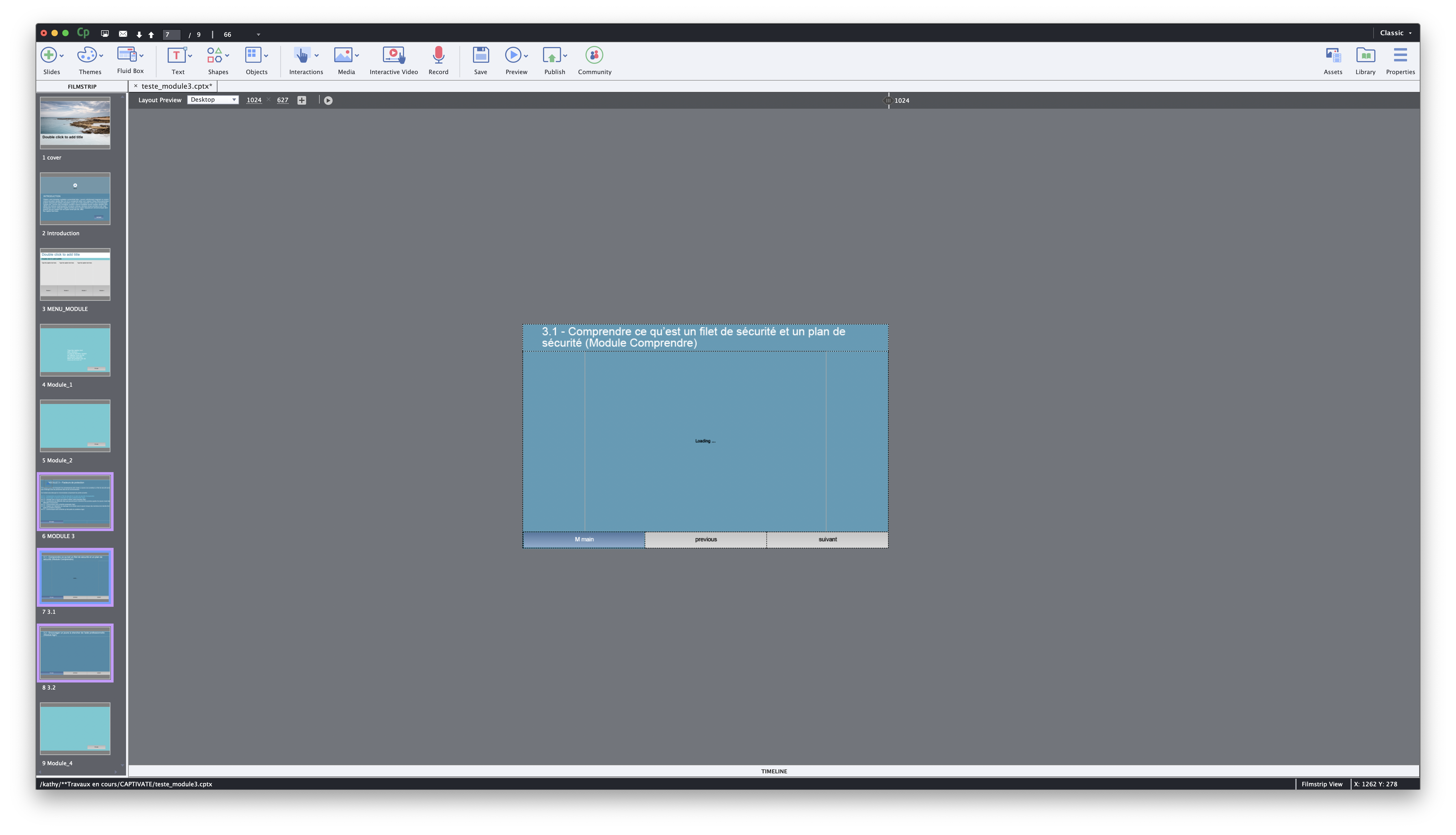Click the FILMSTRIP panel tab

82,87
